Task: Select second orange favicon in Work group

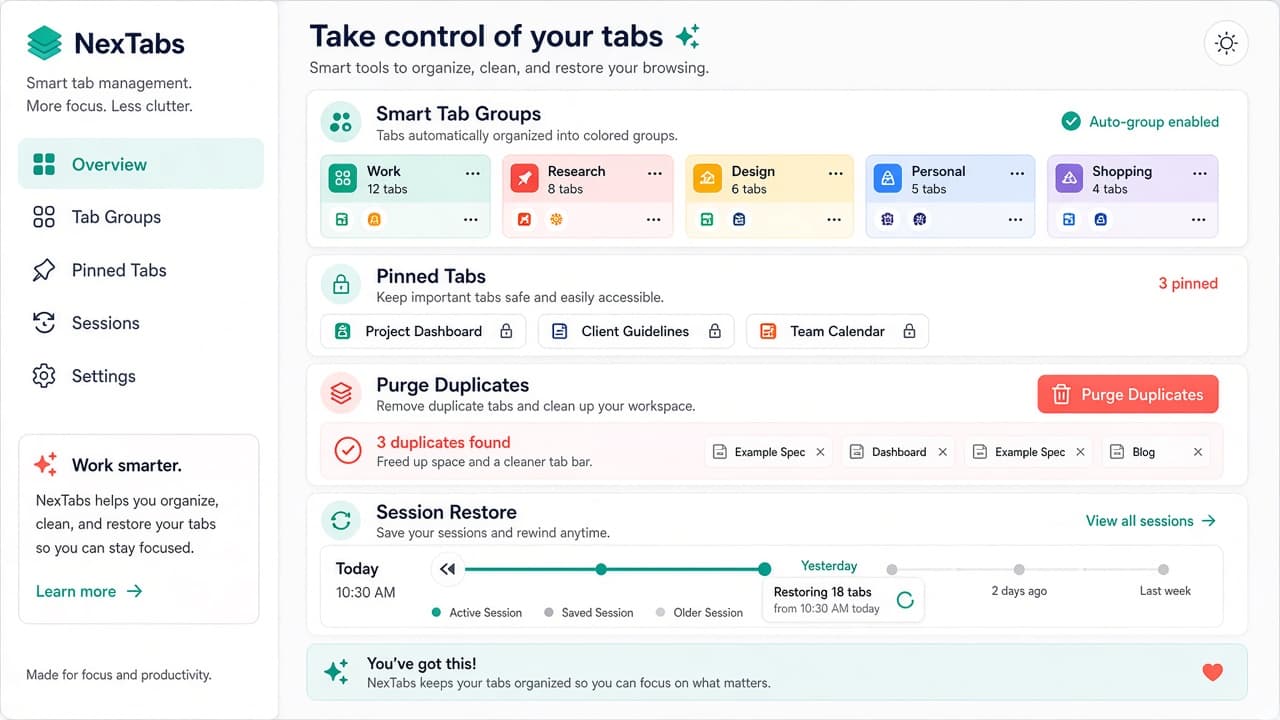Action: coord(374,219)
